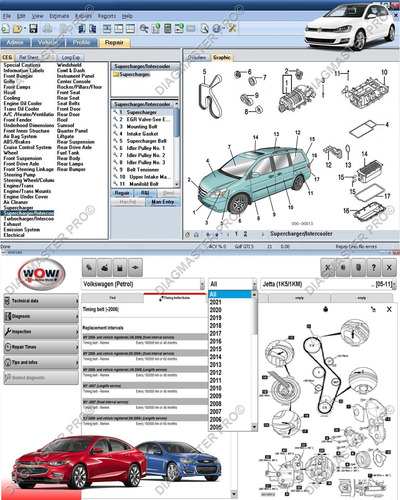Select the Repair tab
This screenshot has width=400, height=500.
point(114,43)
